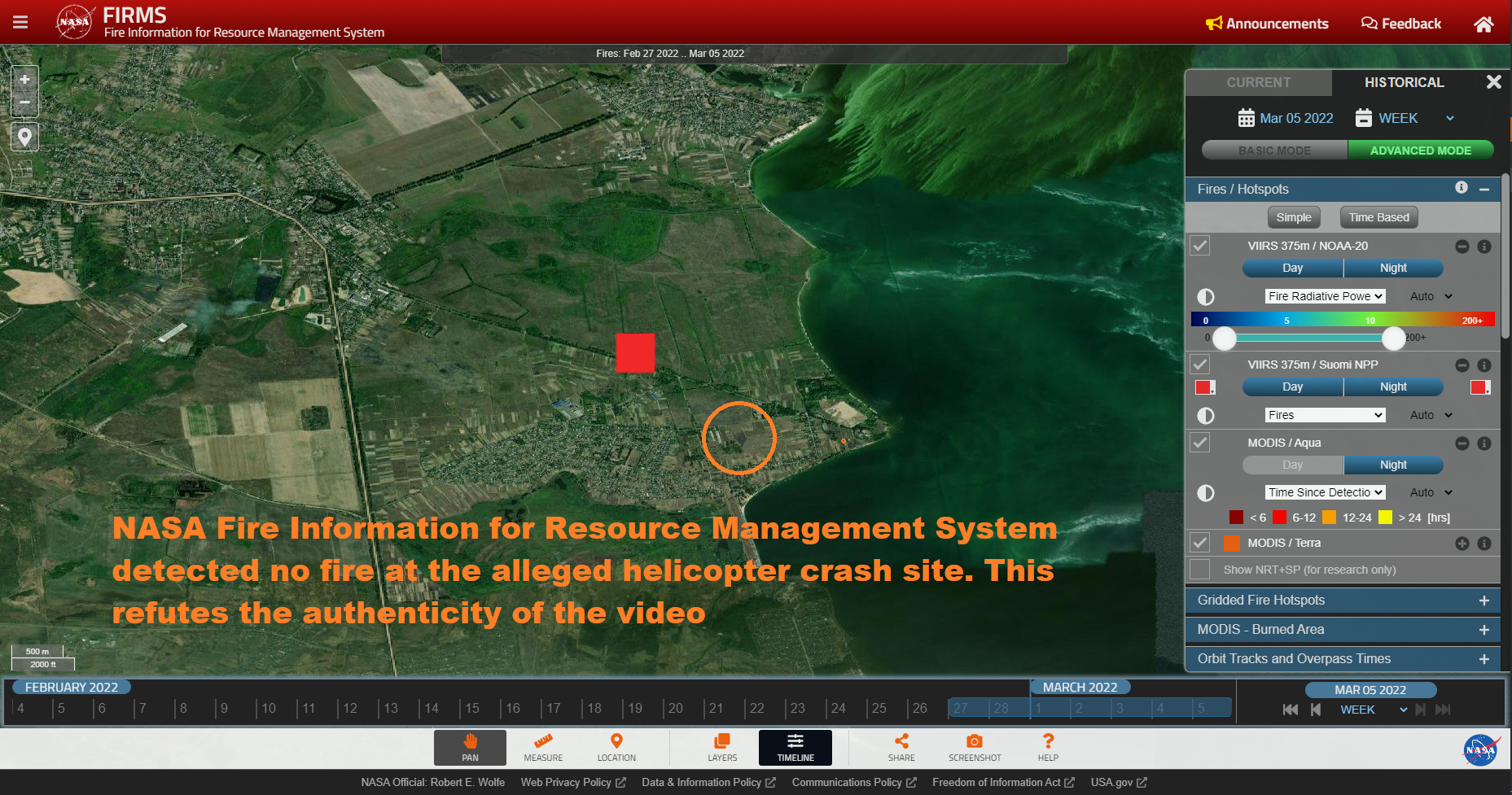Select the Simple display option
The image size is (1512, 795).
tap(1293, 217)
